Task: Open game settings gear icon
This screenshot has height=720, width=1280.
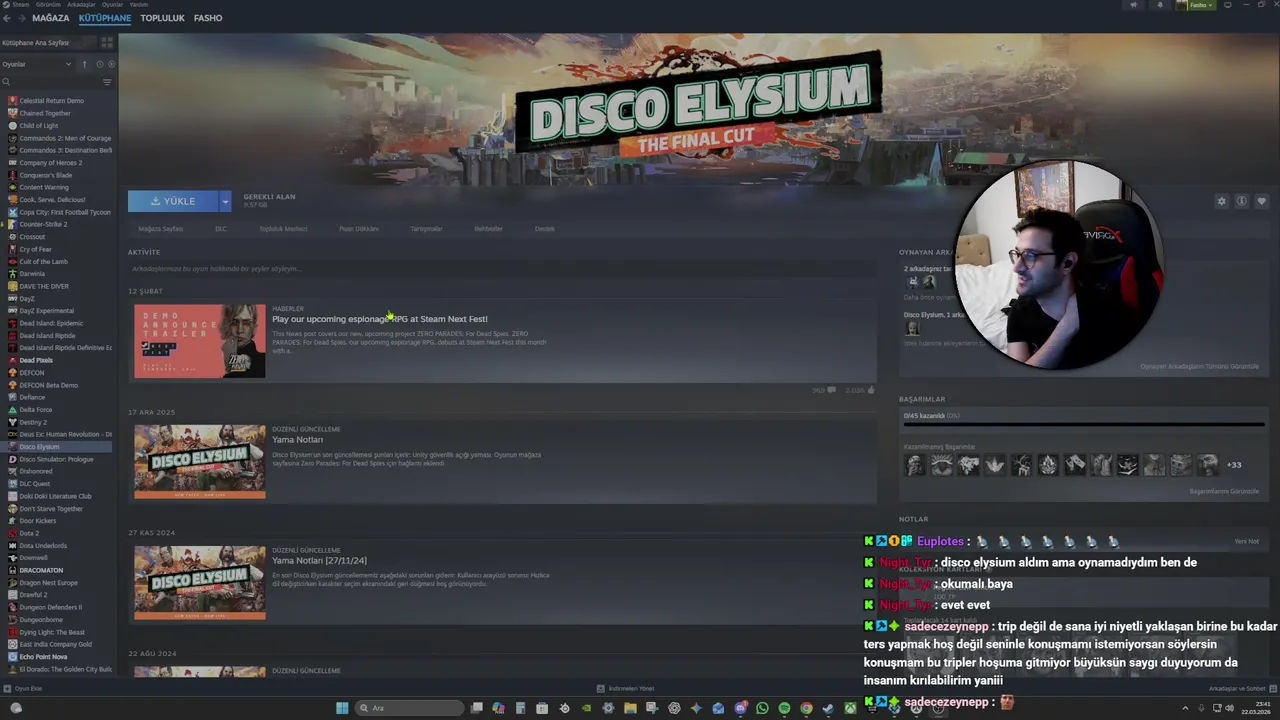Action: coord(1221,201)
